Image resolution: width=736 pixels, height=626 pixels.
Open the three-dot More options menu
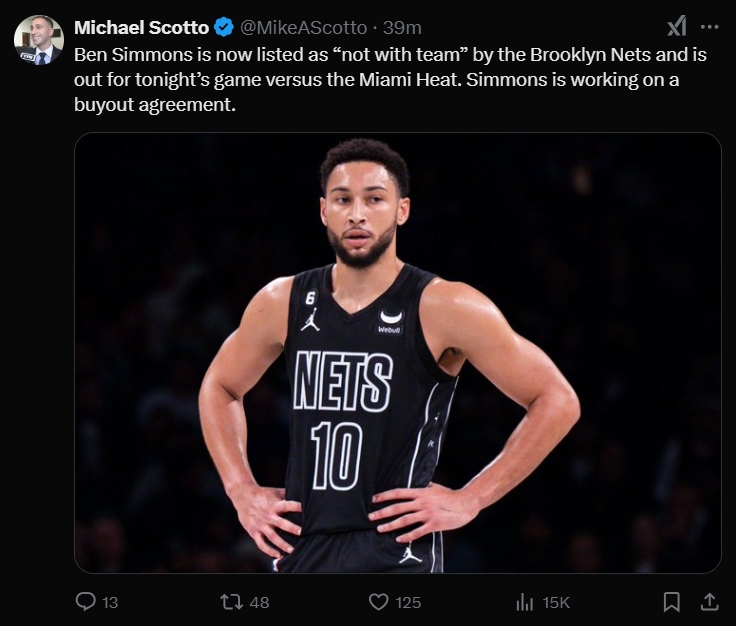[710, 27]
